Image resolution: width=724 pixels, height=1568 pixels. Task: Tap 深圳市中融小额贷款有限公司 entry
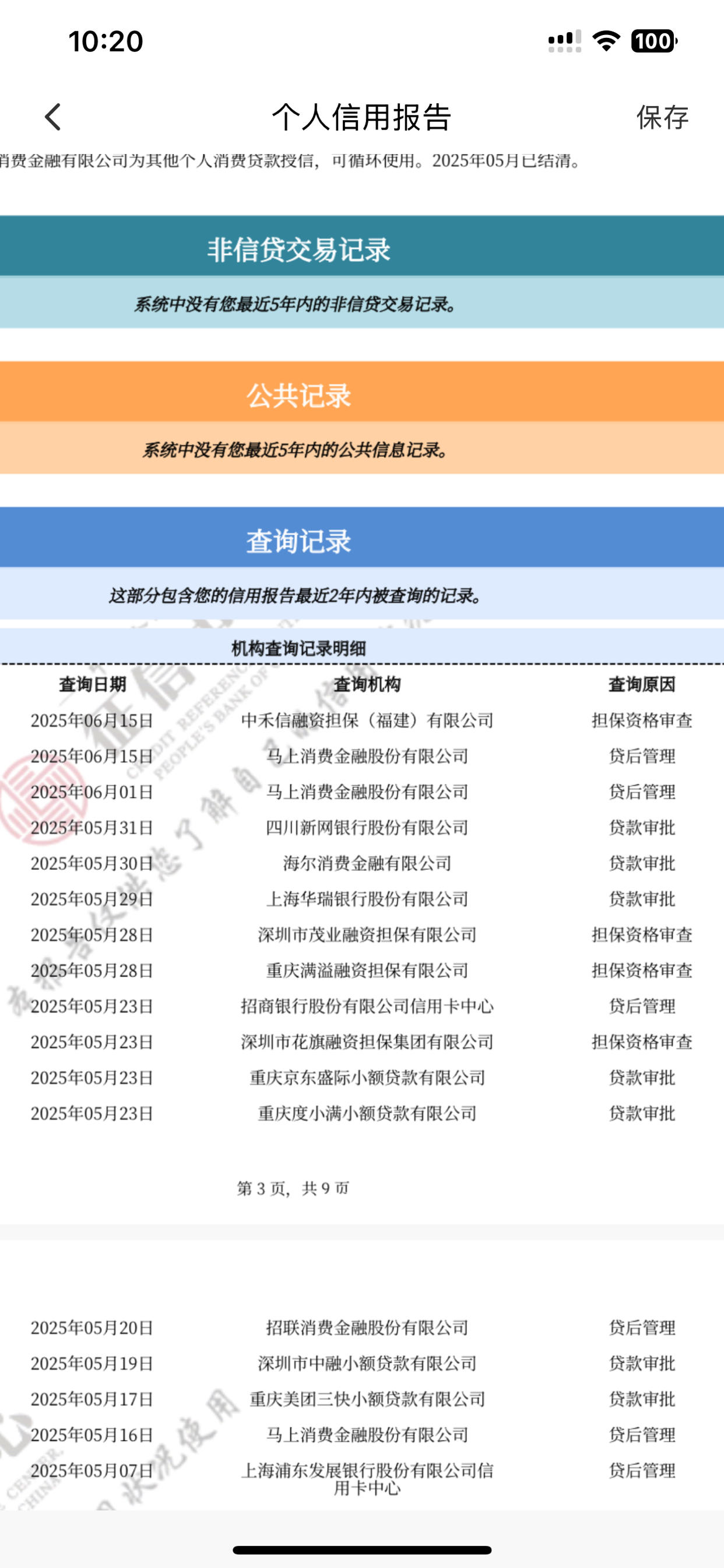click(x=367, y=1363)
